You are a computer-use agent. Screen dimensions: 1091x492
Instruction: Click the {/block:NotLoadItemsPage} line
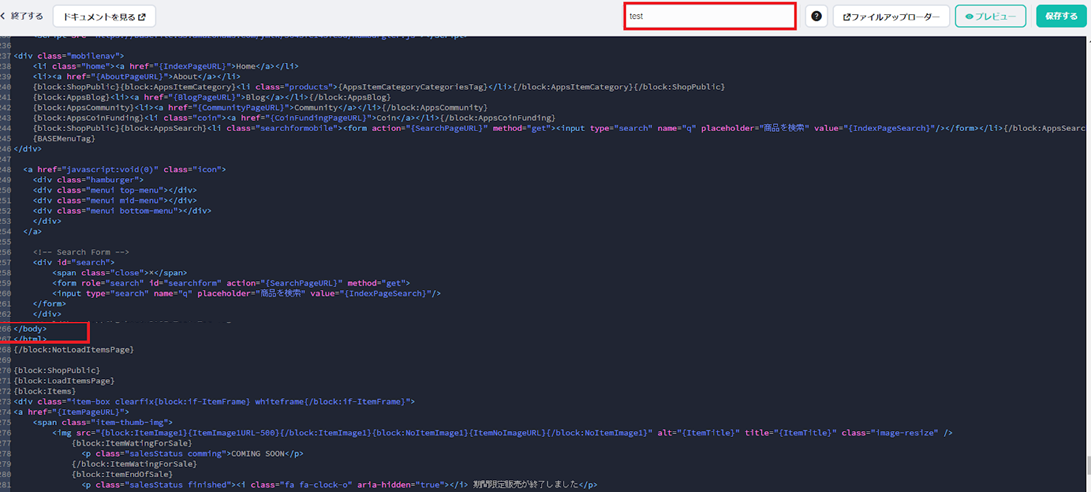pyautogui.click(x=74, y=349)
